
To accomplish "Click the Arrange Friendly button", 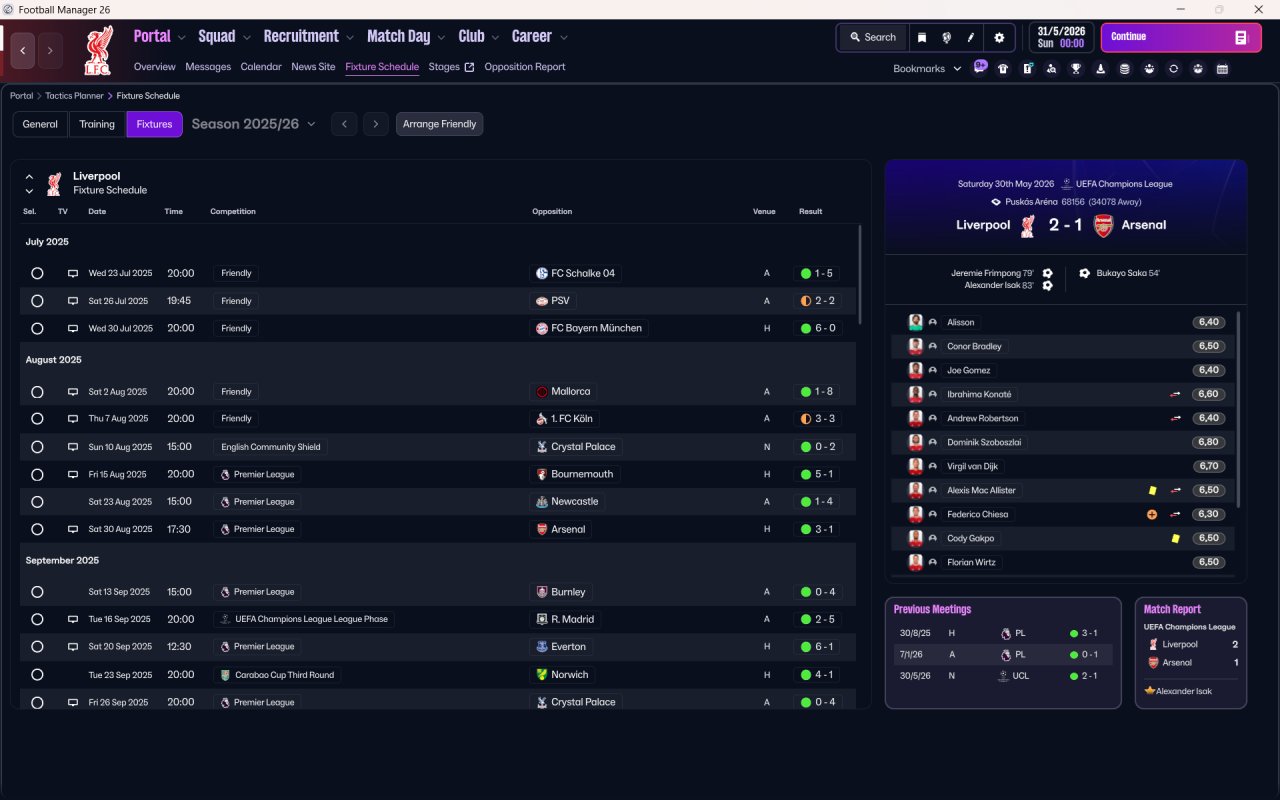I will click(440, 124).
